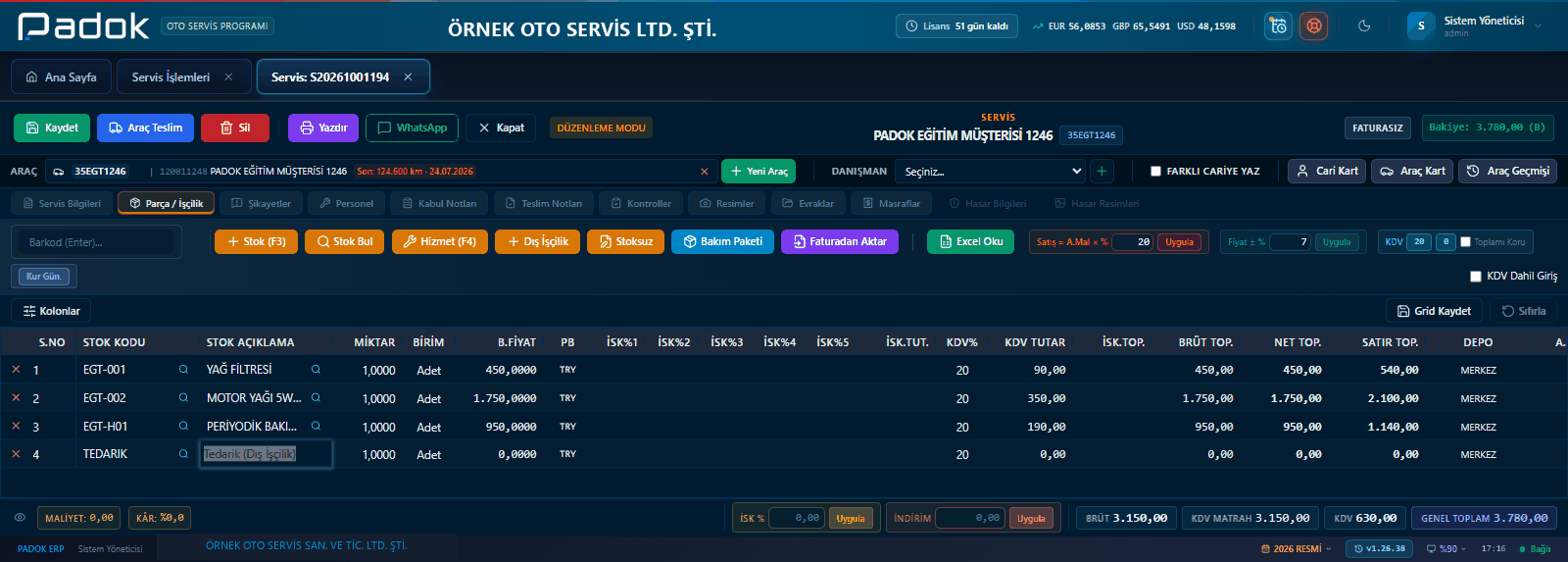Switch to the Şikayetler tab
1568x562 pixels.
tap(261, 203)
